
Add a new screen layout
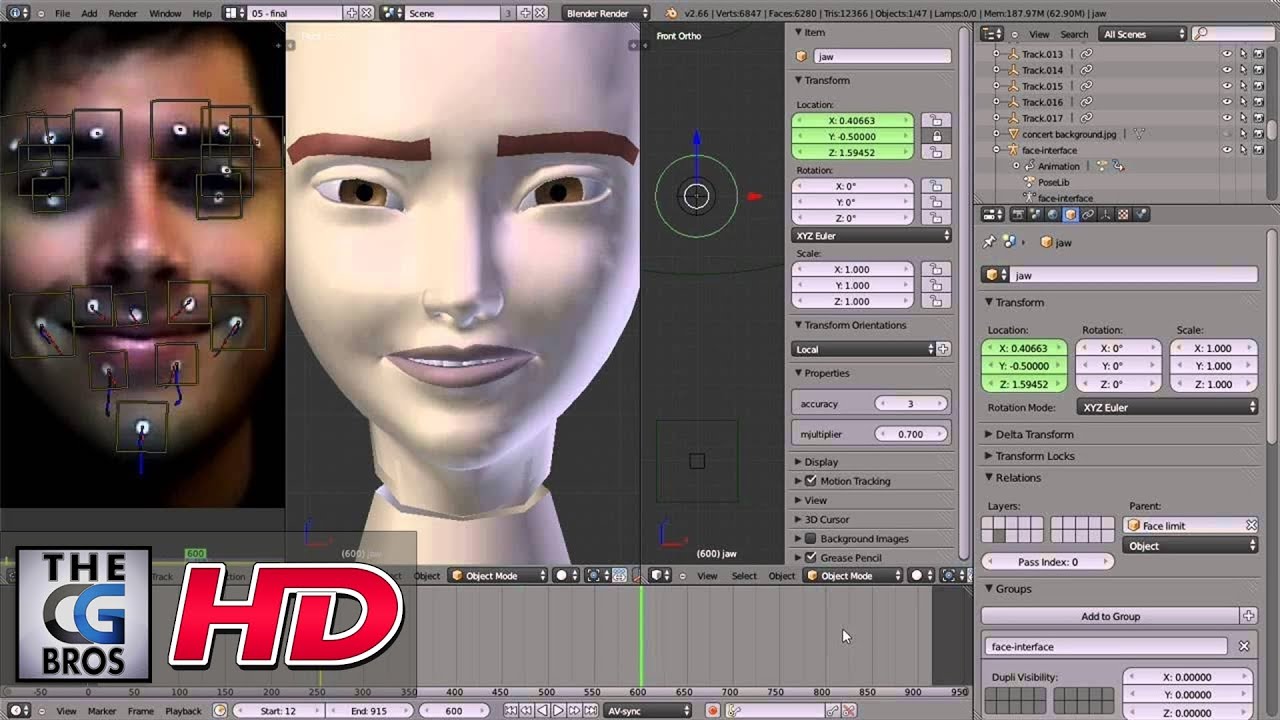[351, 13]
